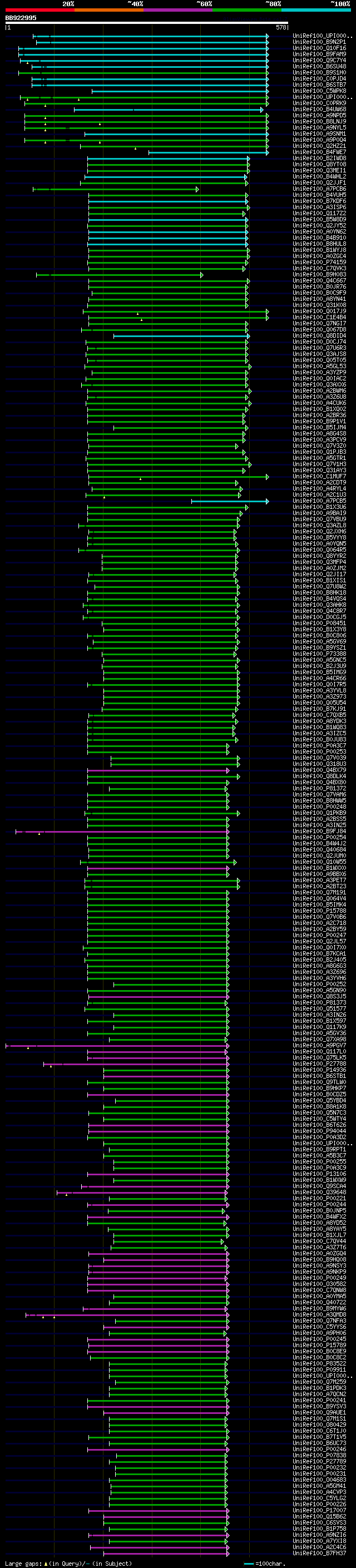The height and width of the screenshot is (1568, 356).
Task: Click the purple alignment bar for Q4BX79
Action: point(158,770)
